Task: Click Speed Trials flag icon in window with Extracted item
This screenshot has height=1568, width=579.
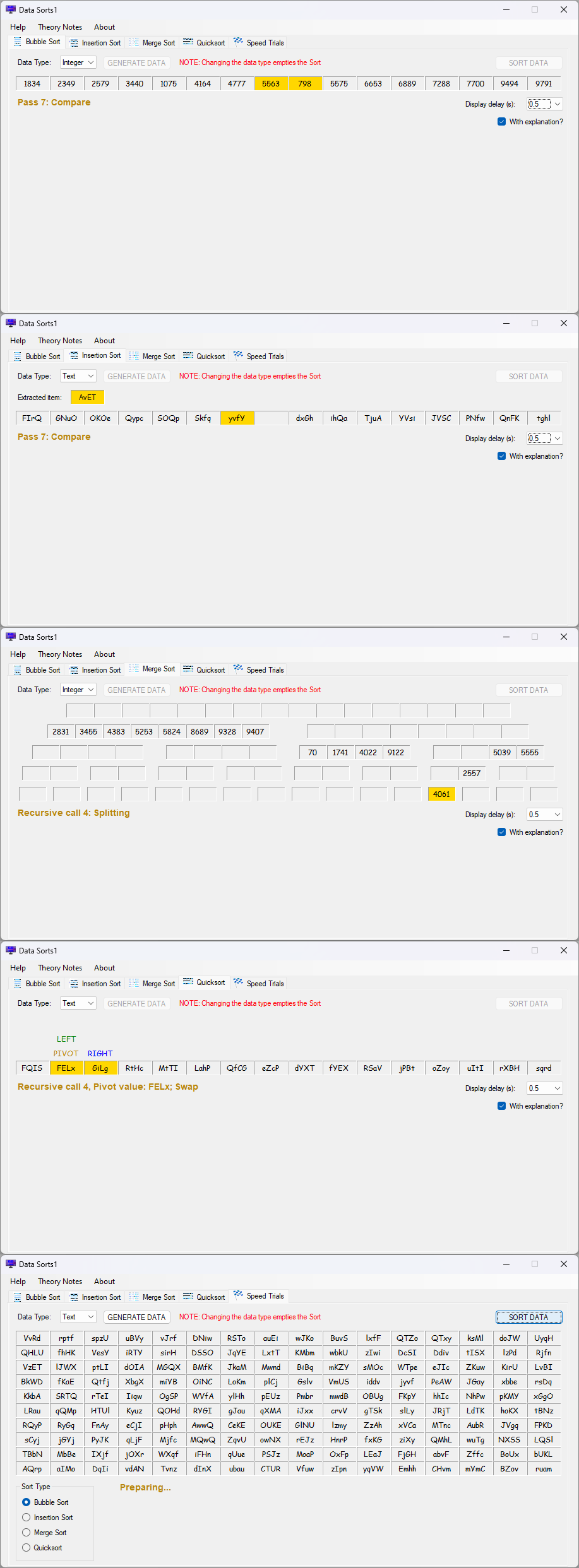Action: click(238, 355)
